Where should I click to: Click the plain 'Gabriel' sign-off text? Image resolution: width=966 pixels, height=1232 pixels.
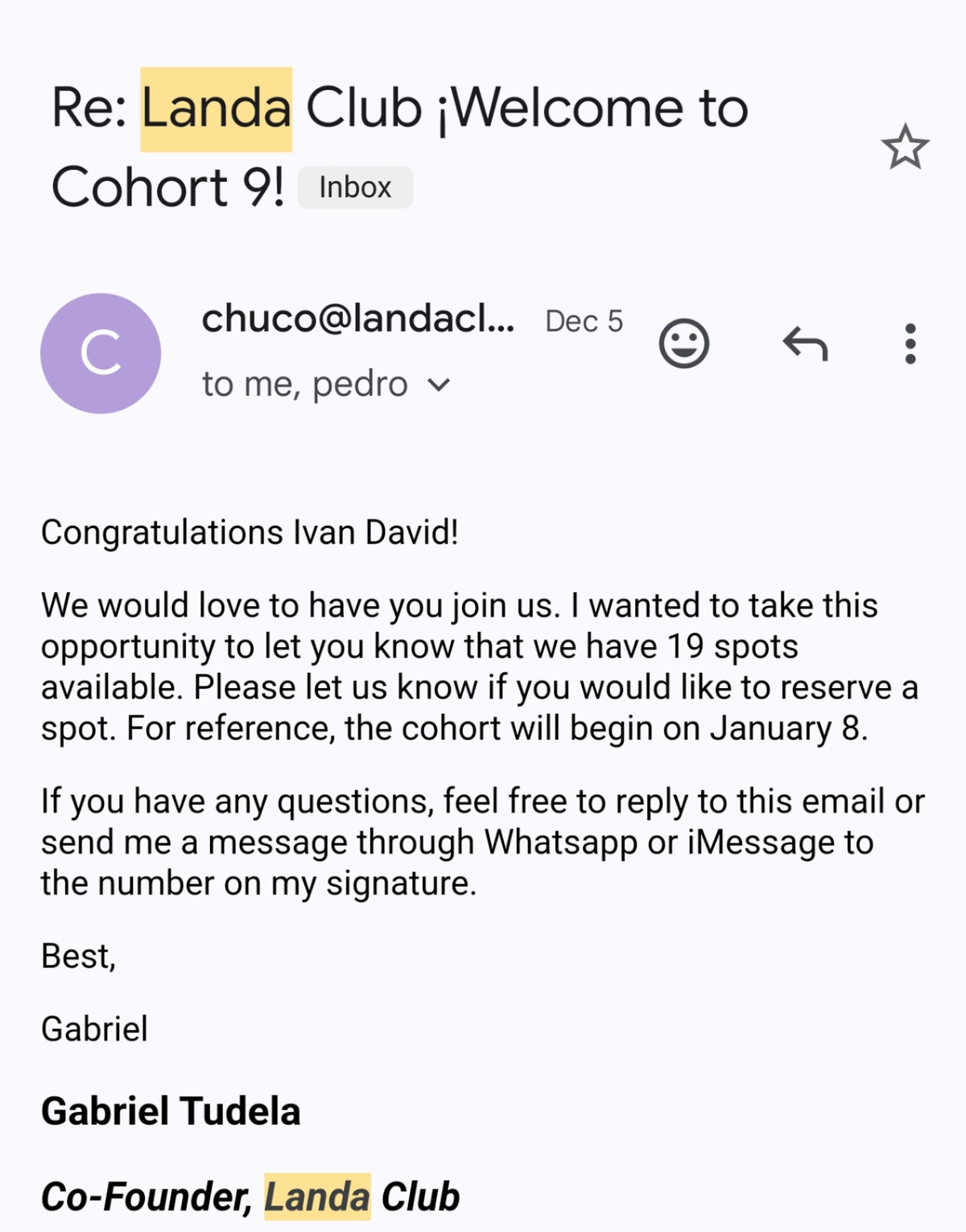point(94,1029)
